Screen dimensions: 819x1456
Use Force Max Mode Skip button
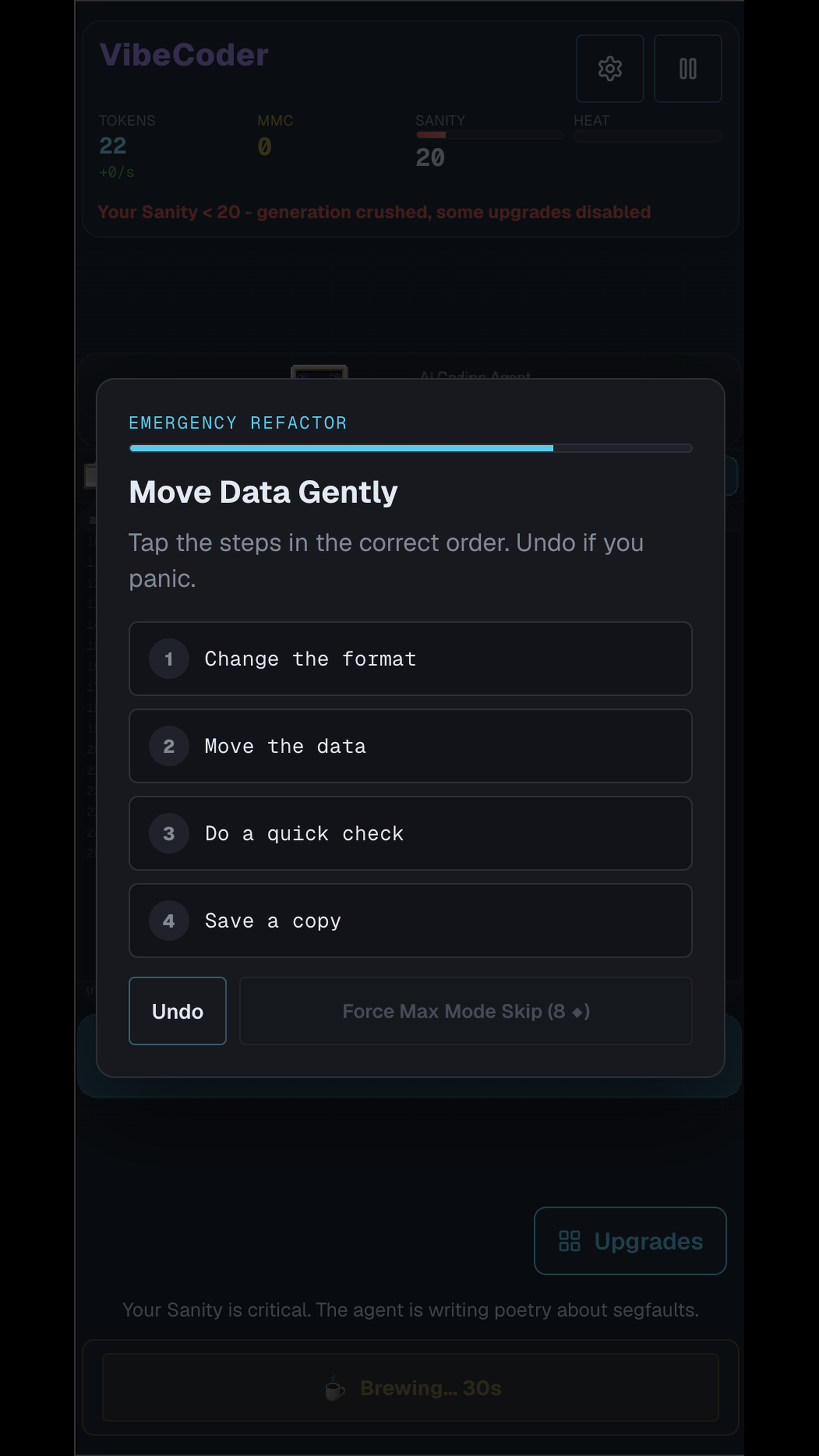pyautogui.click(x=466, y=1011)
